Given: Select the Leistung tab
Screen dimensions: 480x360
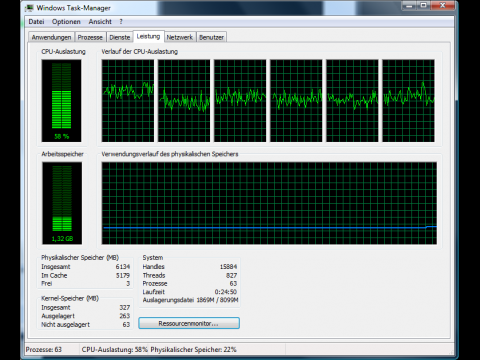Looking at the screenshot, I should [148, 36].
